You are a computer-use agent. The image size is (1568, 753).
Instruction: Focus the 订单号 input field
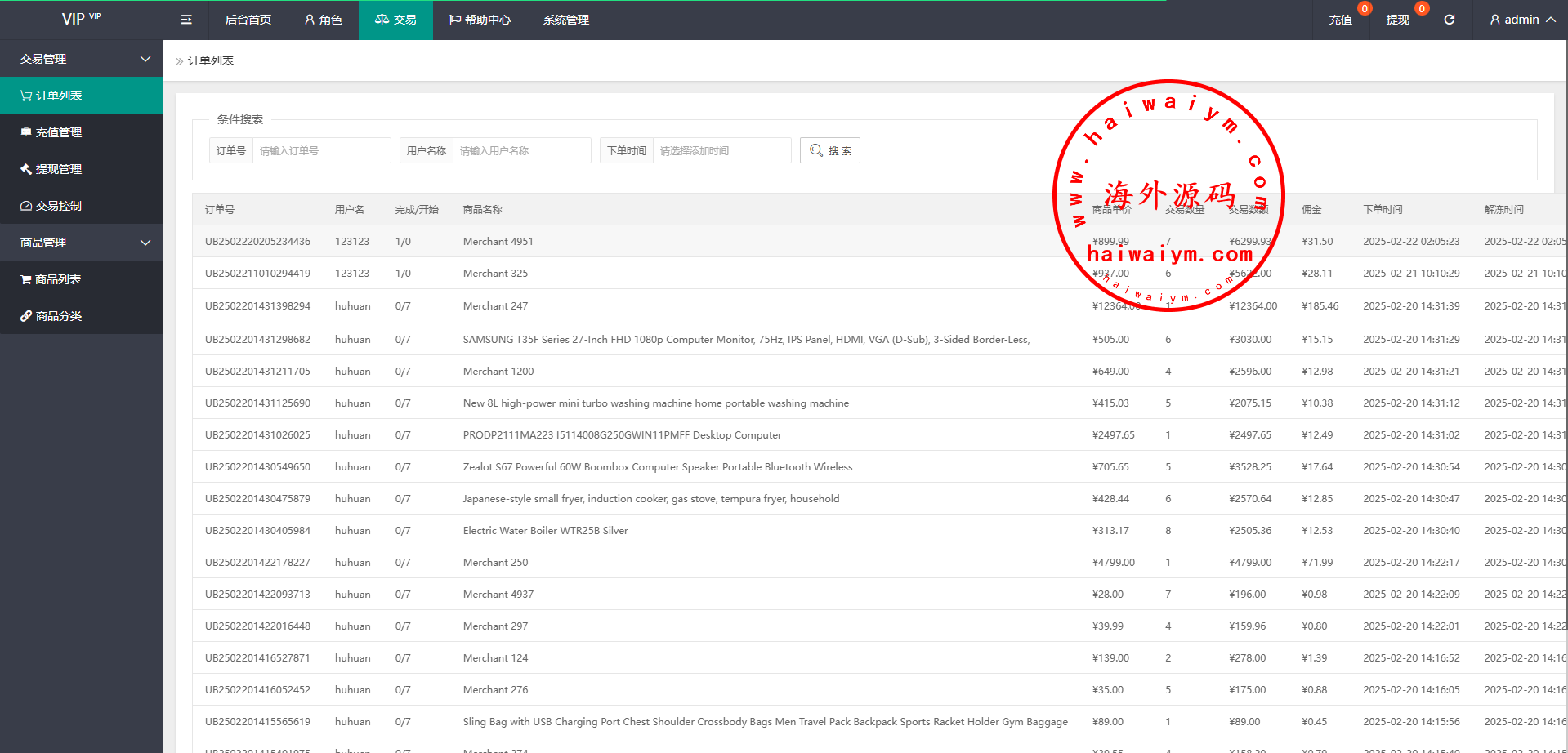[x=320, y=150]
